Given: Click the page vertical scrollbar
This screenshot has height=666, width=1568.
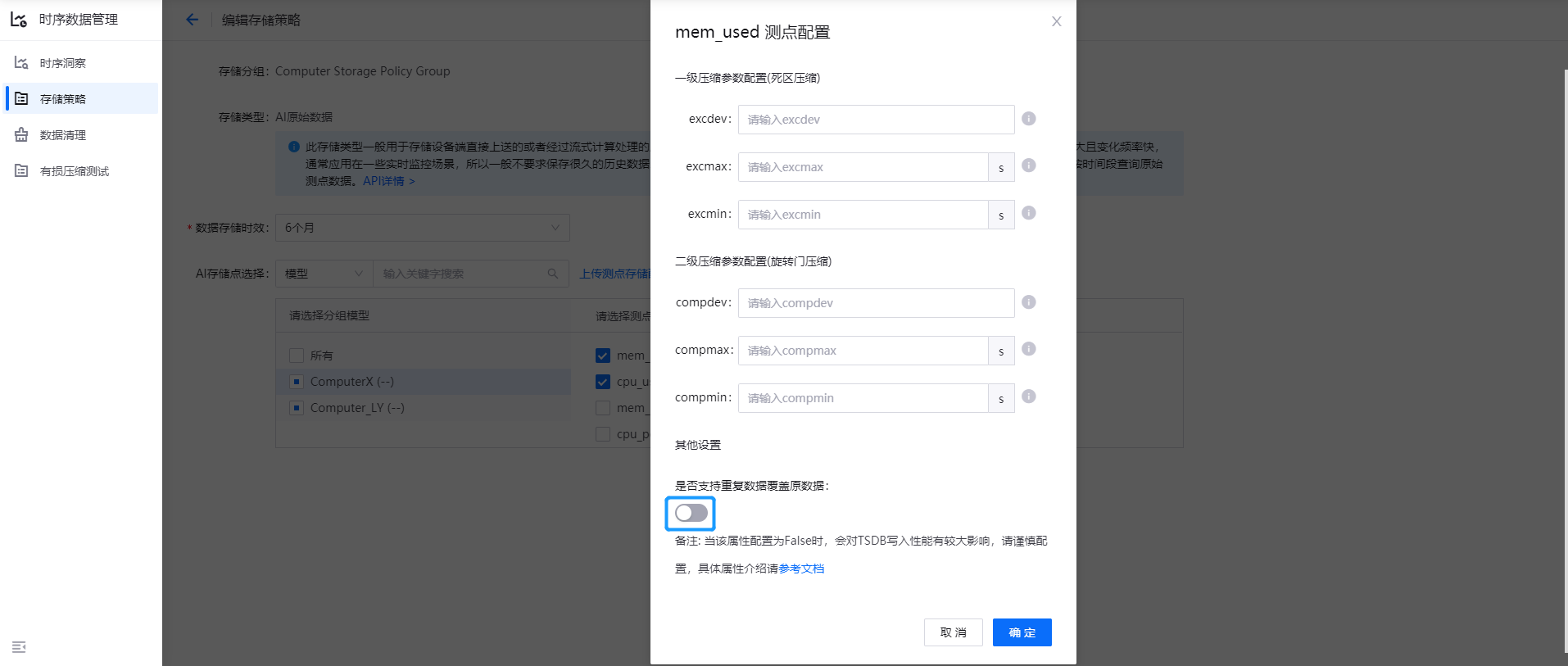Looking at the screenshot, I should tap(1566, 360).
